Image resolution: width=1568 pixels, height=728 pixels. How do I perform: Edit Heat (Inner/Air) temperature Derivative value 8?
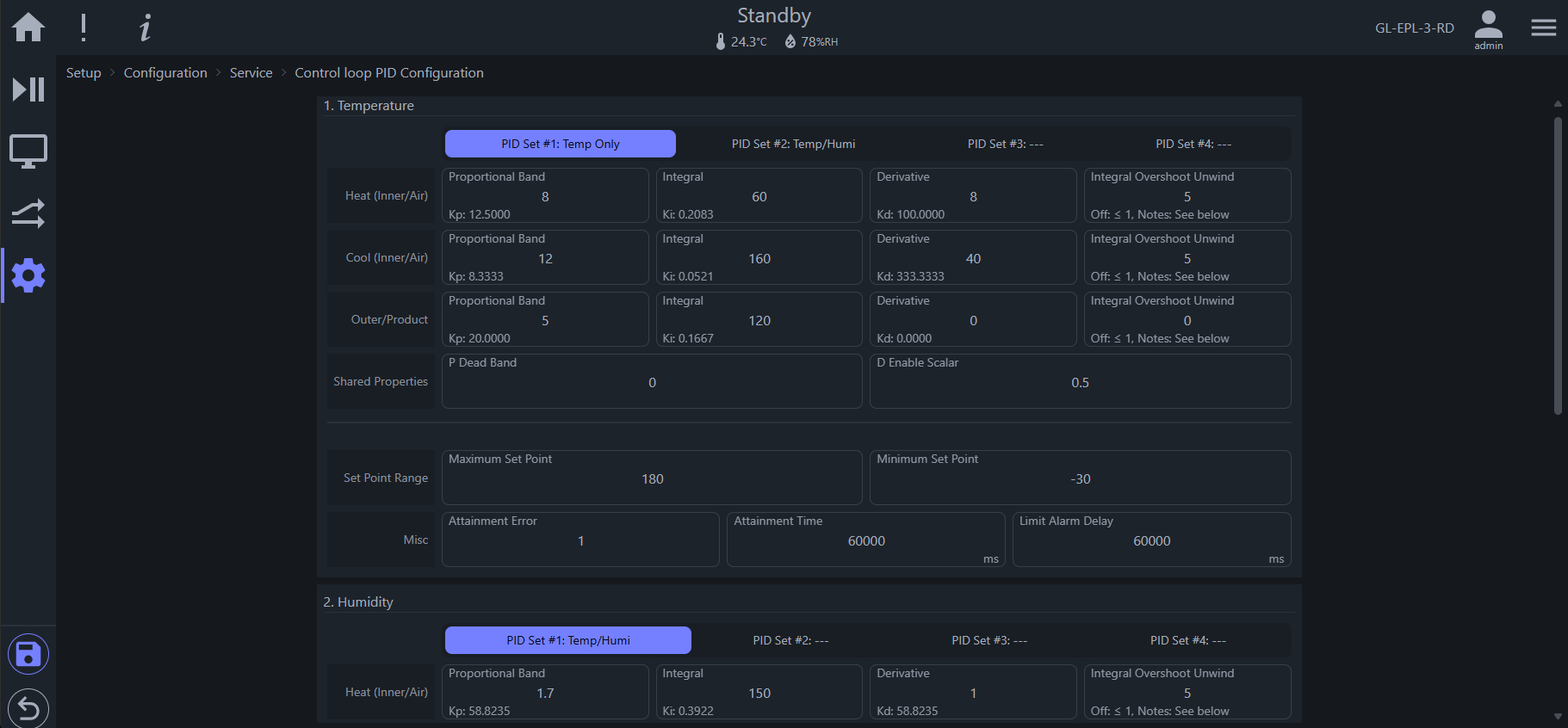[973, 195]
